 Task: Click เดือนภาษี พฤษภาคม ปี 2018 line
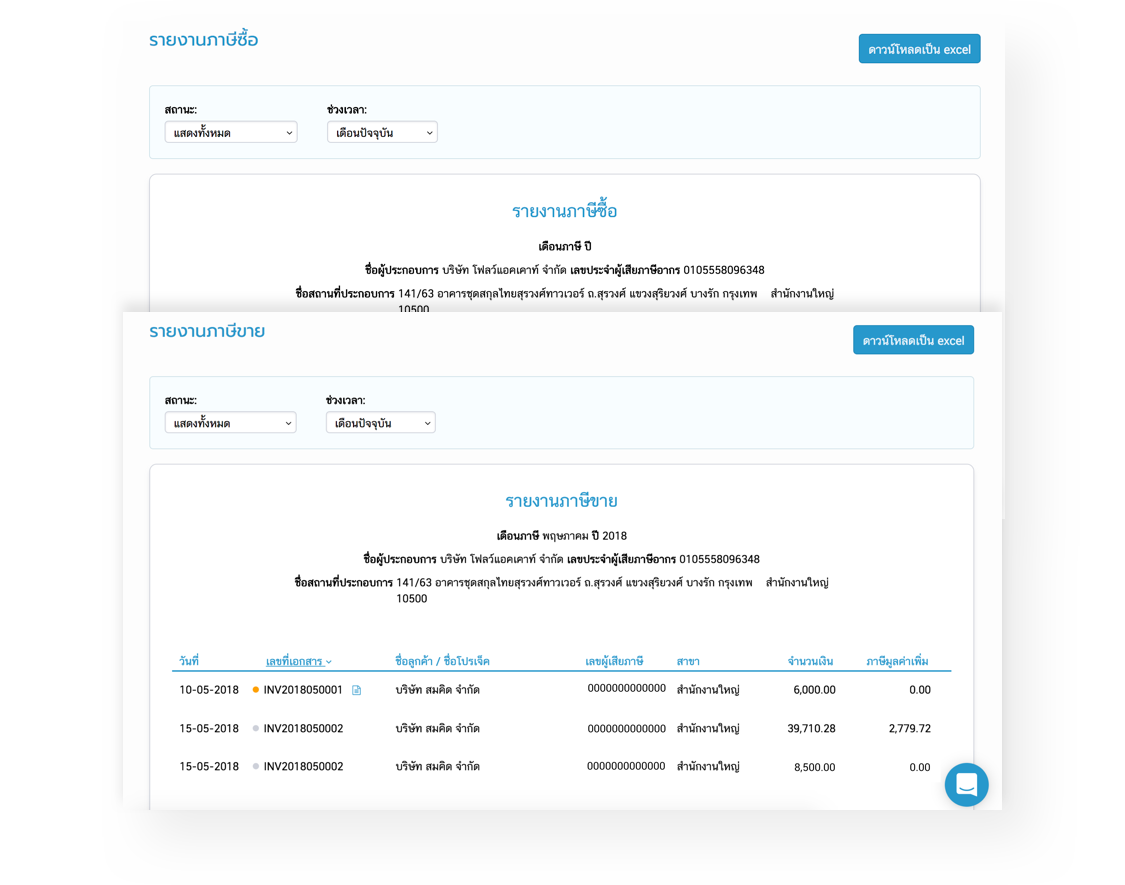[562, 535]
